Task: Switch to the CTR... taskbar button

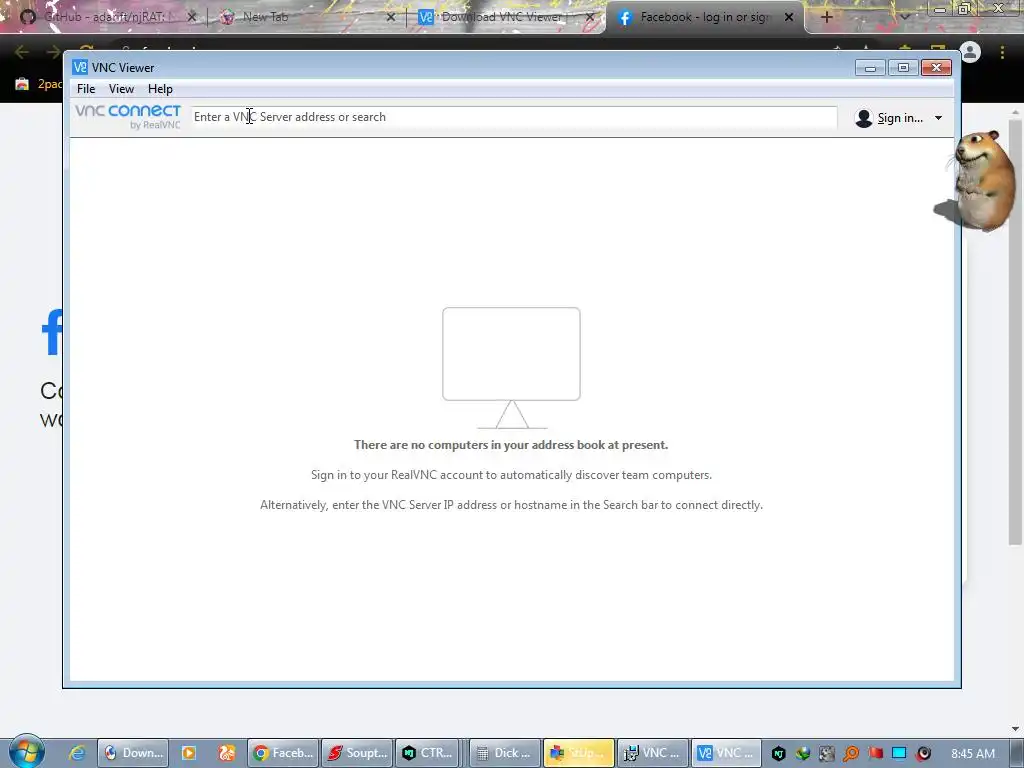Action: click(427, 753)
